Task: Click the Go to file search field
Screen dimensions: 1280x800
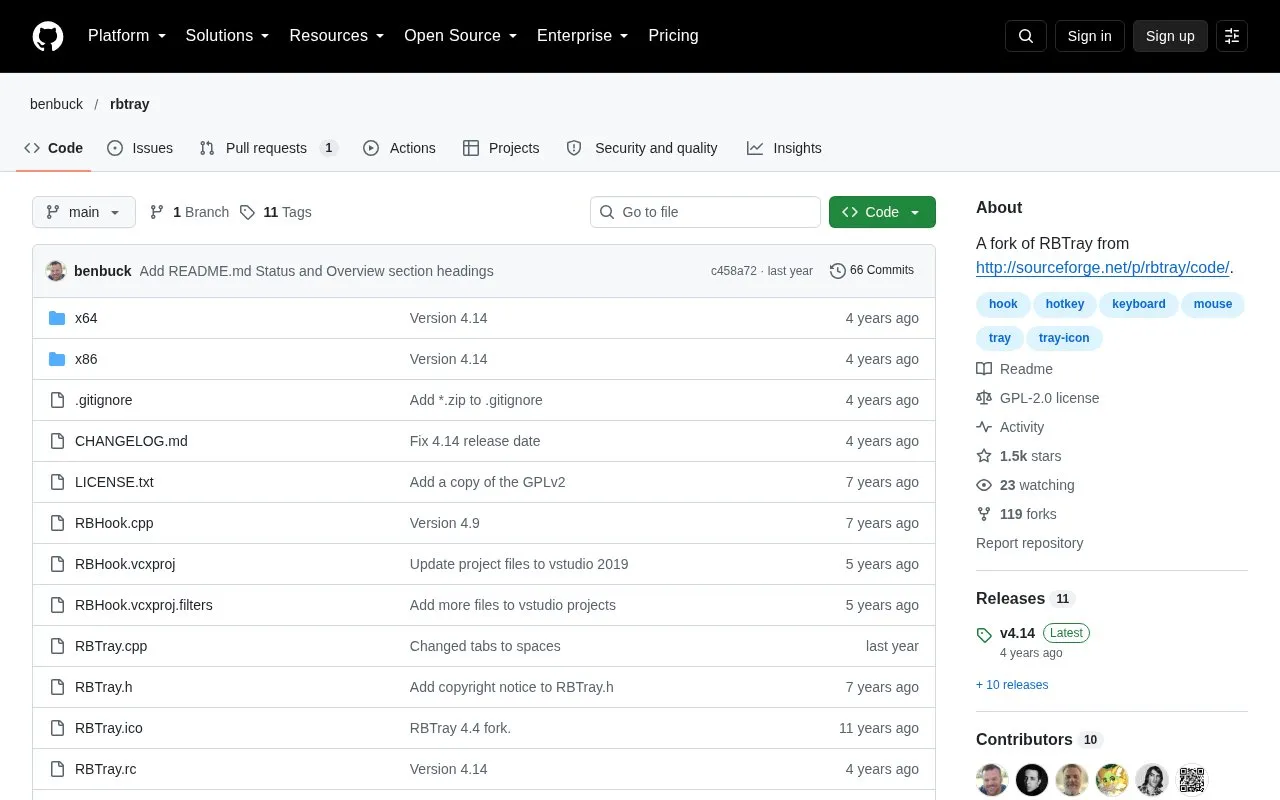Action: pos(705,212)
